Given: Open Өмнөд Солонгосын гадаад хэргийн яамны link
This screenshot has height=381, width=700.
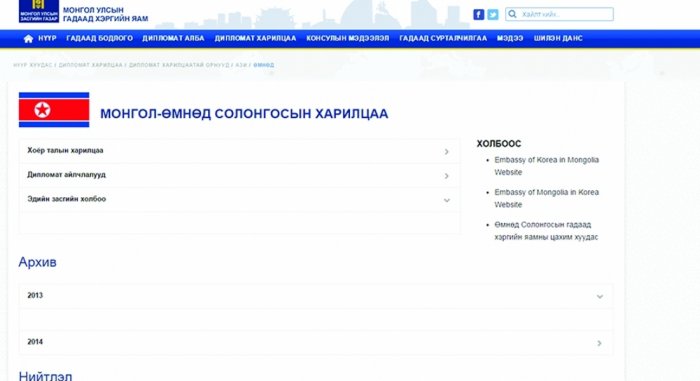Looking at the screenshot, I should click(x=546, y=231).
